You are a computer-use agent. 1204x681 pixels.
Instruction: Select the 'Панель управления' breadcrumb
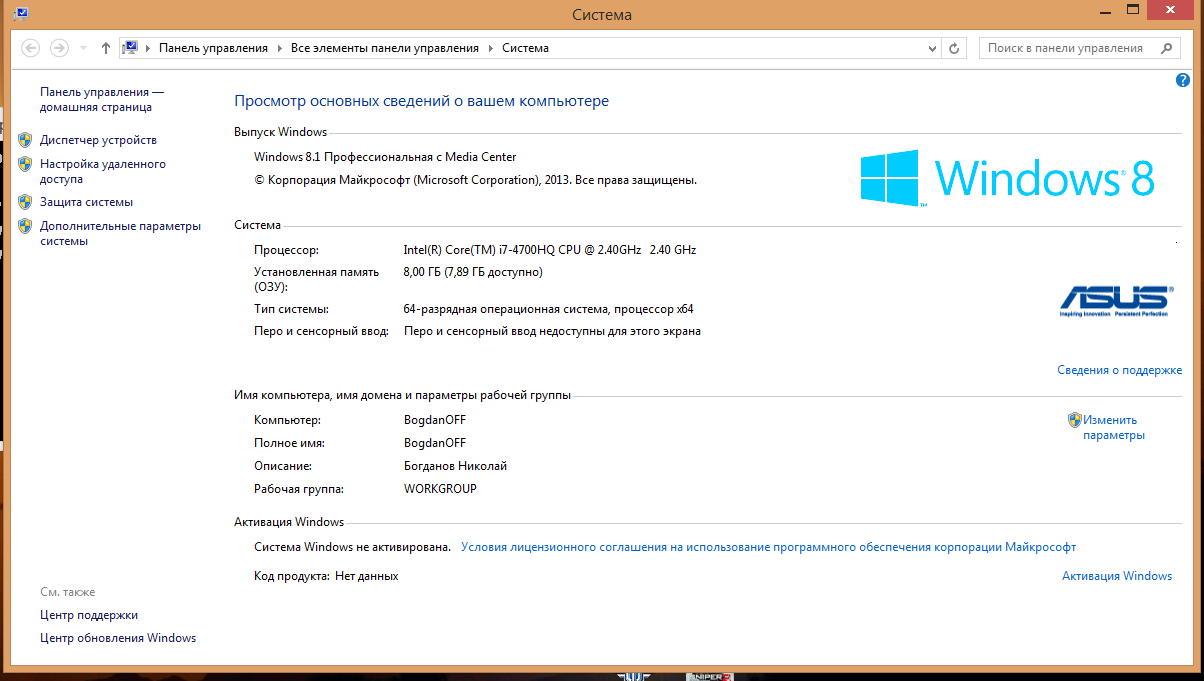coord(214,48)
